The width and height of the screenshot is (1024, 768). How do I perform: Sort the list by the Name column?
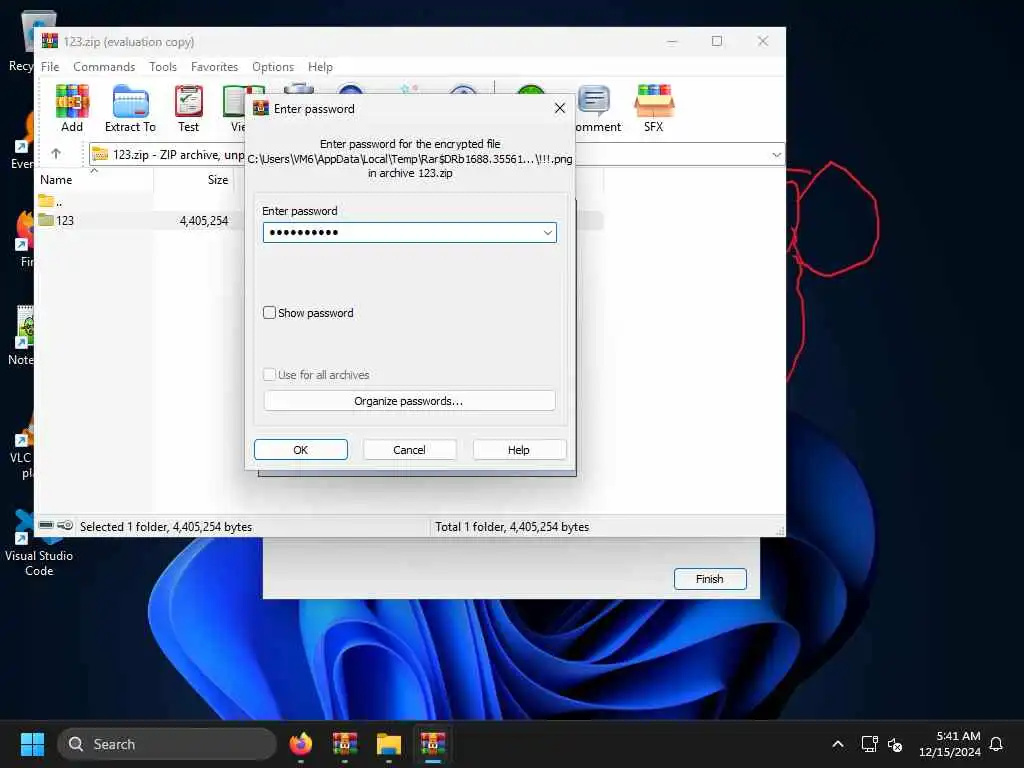95,180
